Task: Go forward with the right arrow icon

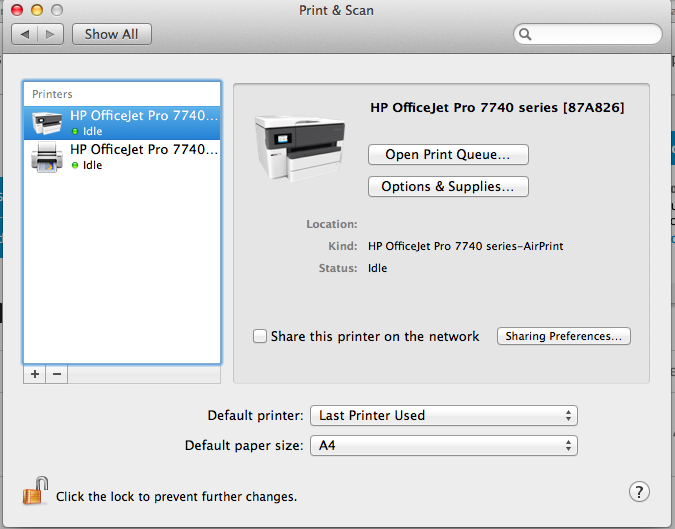Action: pyautogui.click(x=51, y=34)
